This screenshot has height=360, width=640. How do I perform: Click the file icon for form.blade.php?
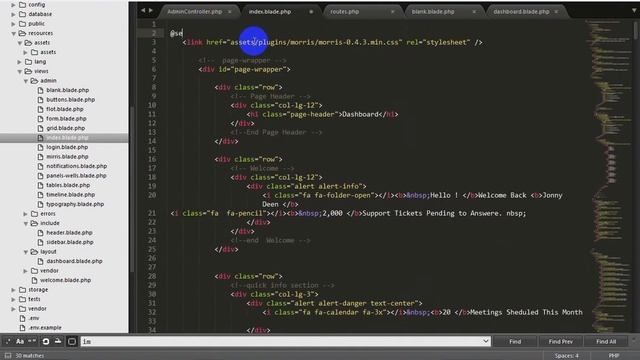(40, 119)
